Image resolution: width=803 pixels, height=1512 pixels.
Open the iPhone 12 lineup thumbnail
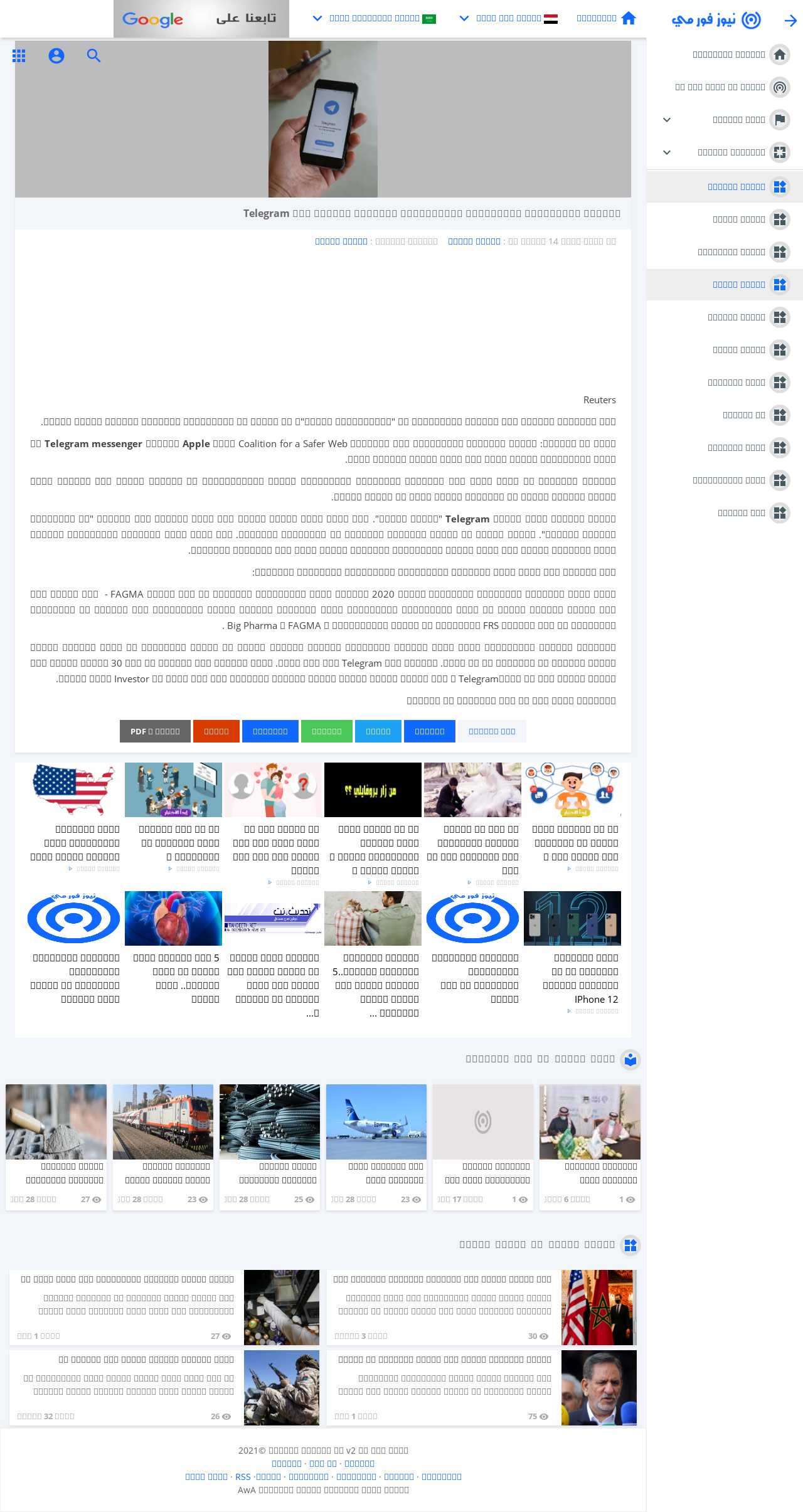point(572,918)
